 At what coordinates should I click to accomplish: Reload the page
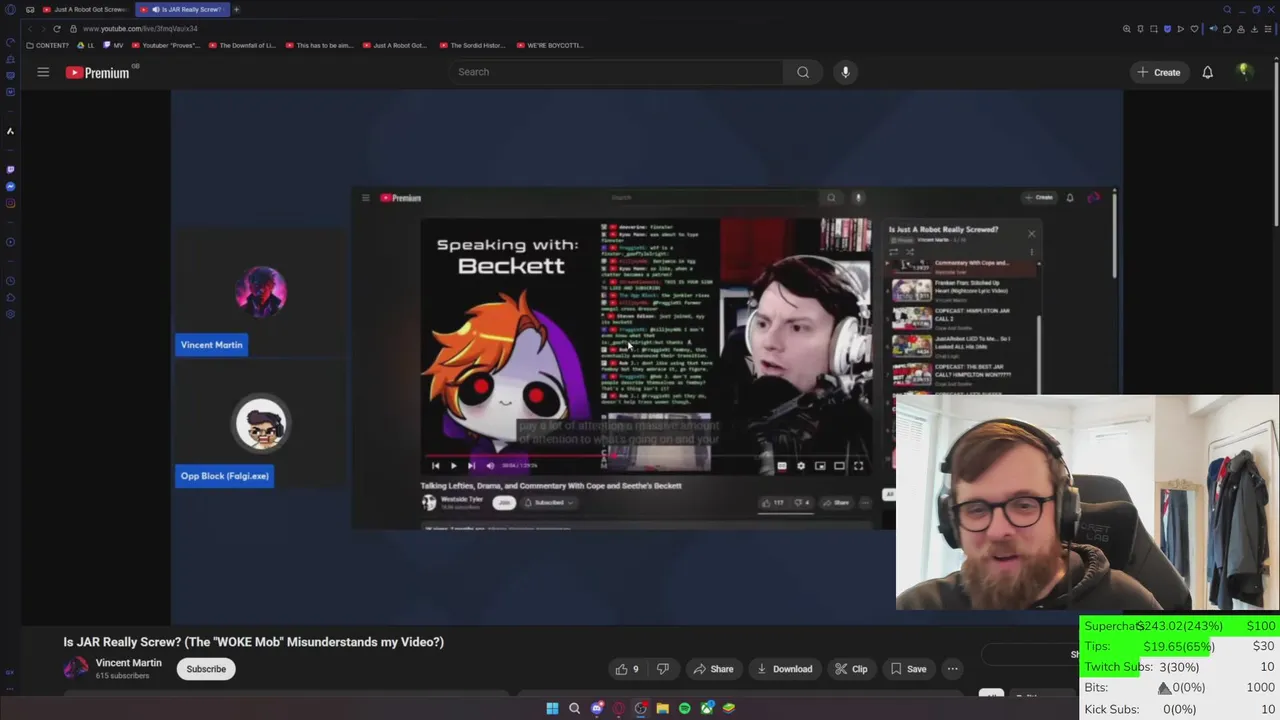[57, 29]
